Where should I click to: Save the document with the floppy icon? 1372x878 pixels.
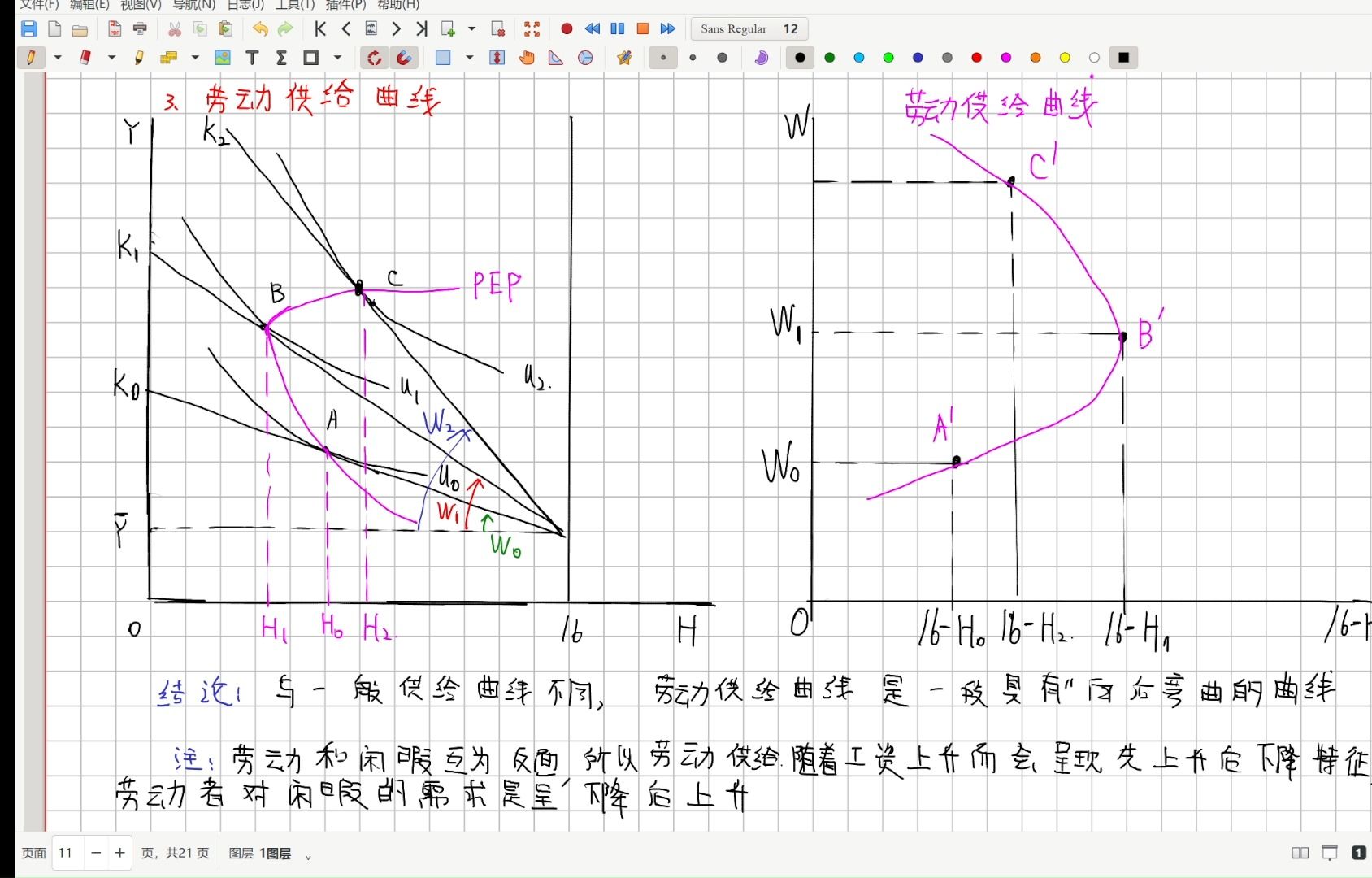(28, 29)
